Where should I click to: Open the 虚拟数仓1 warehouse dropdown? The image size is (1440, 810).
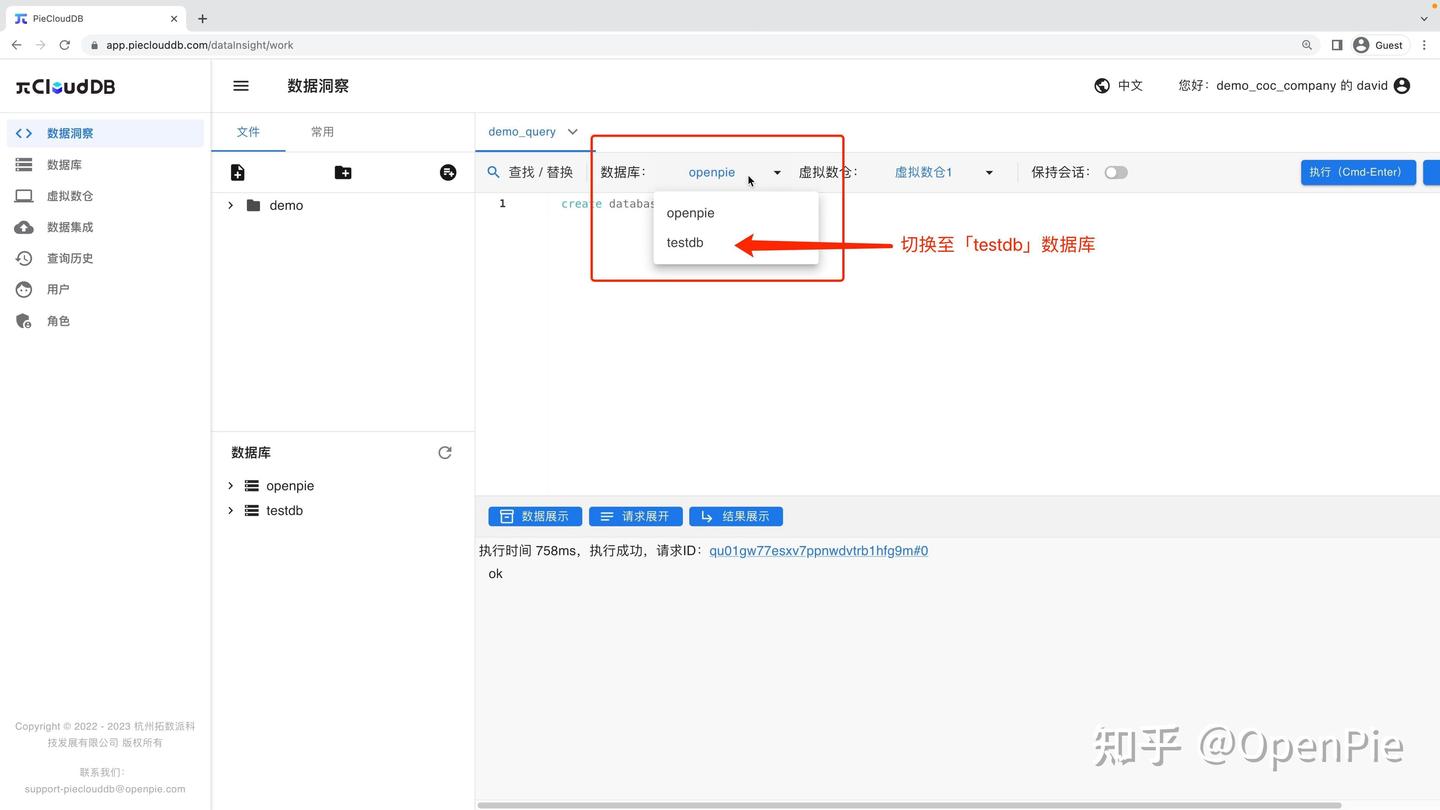pos(944,172)
